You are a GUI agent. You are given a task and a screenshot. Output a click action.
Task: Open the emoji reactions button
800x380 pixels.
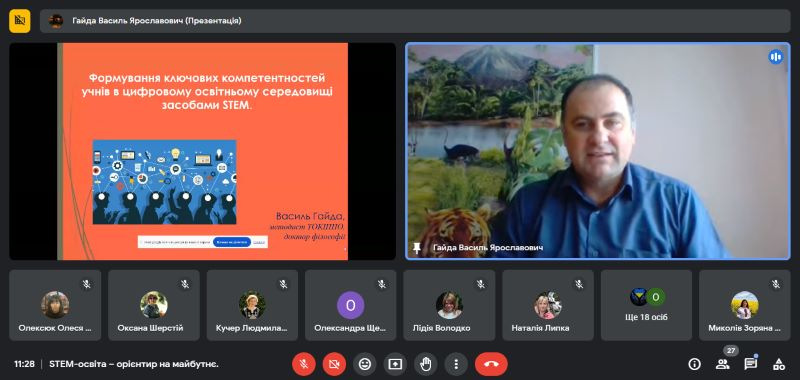coord(365,364)
